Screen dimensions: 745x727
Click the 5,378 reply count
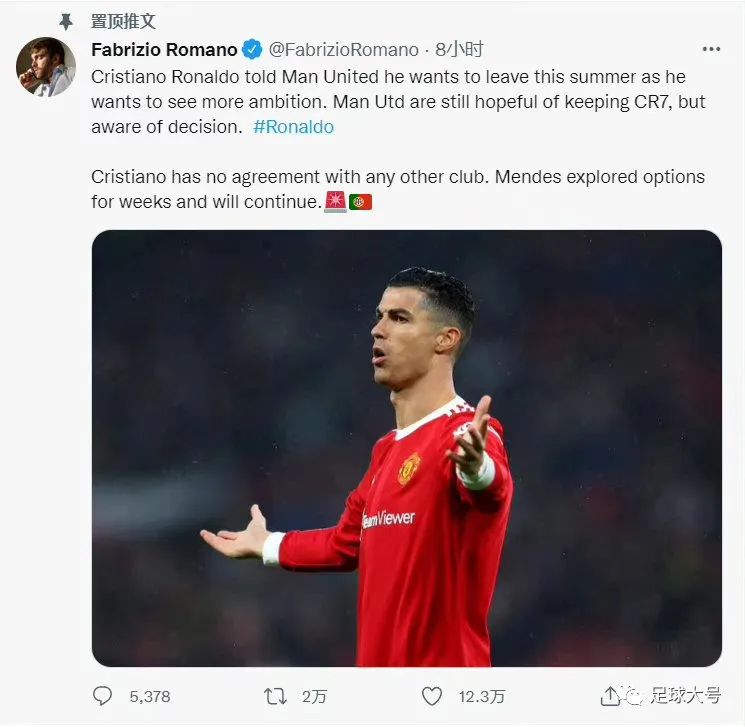tap(150, 696)
